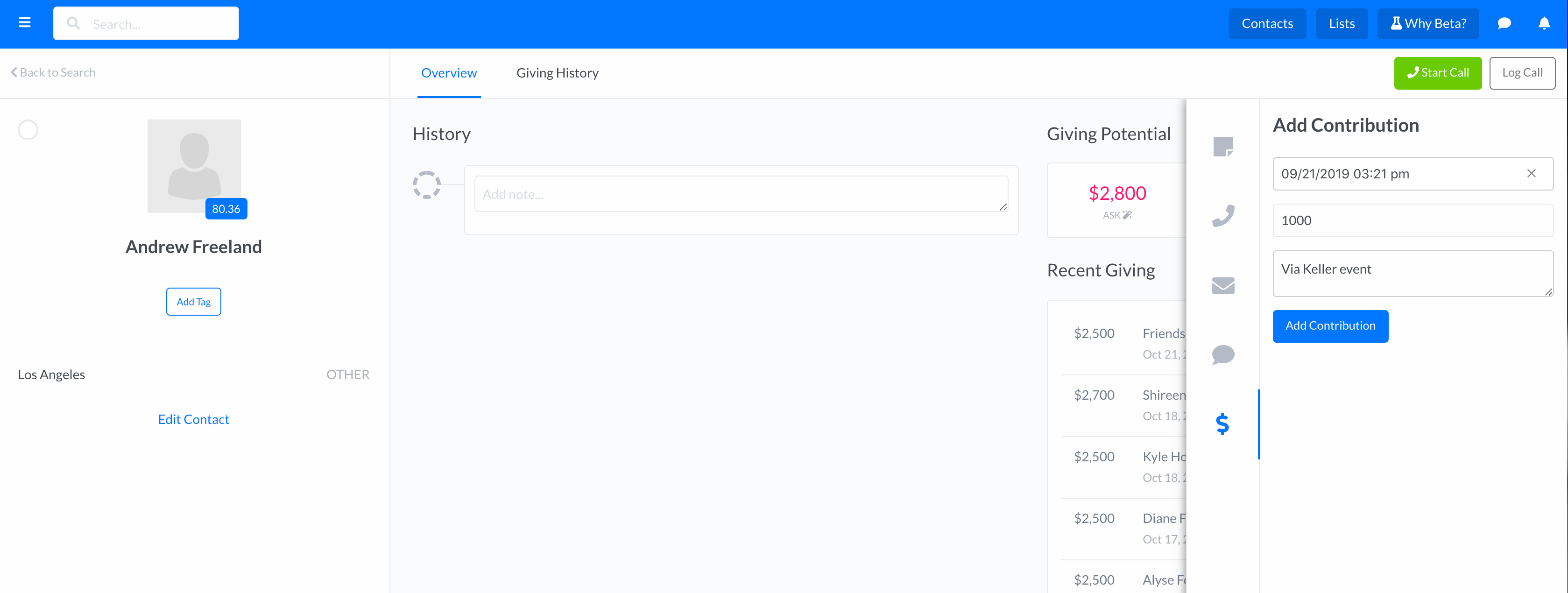Toggle the contact selection circle
This screenshot has width=1568, height=593.
coord(28,130)
